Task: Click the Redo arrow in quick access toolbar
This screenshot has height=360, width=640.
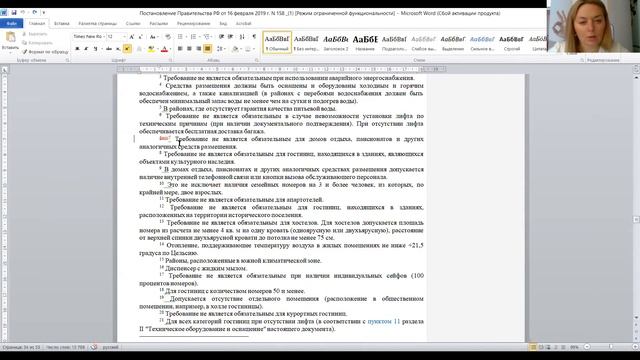Action: pyautogui.click(x=35, y=13)
